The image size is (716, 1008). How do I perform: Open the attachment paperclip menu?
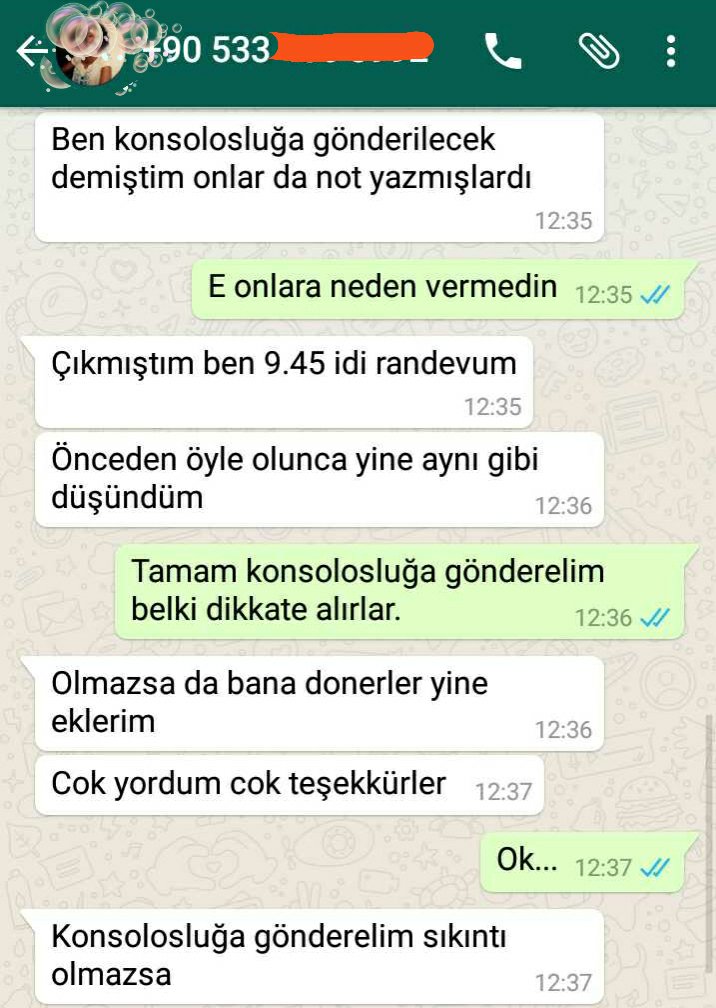pos(598,51)
